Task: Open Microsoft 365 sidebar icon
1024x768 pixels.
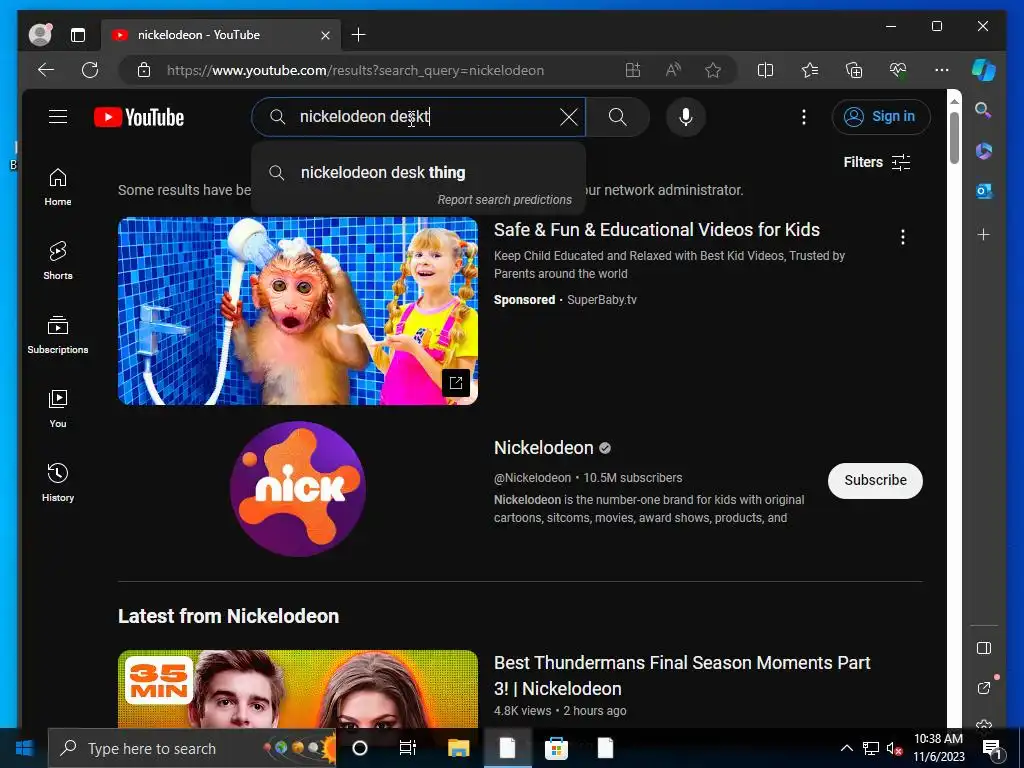Action: pyautogui.click(x=984, y=151)
